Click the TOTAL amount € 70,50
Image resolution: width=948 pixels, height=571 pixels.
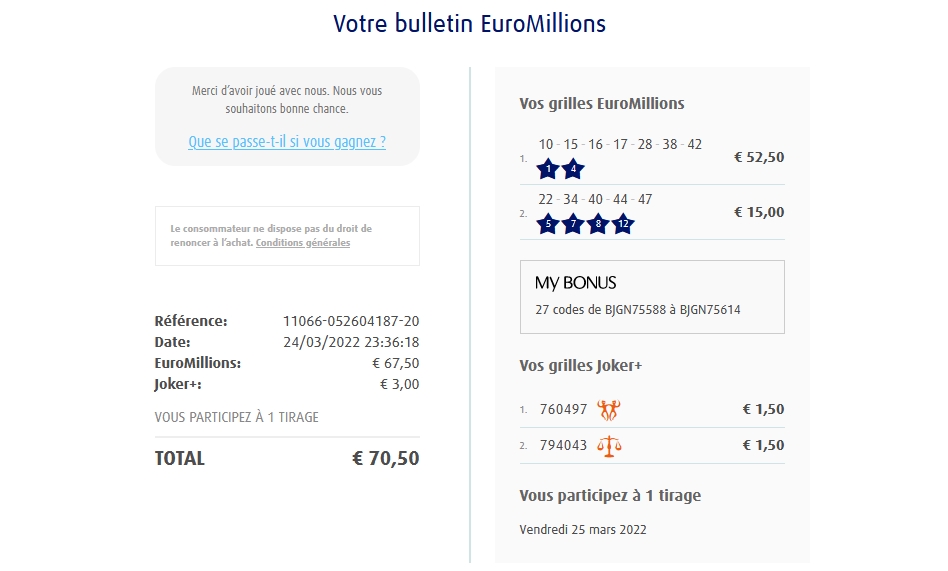[385, 459]
